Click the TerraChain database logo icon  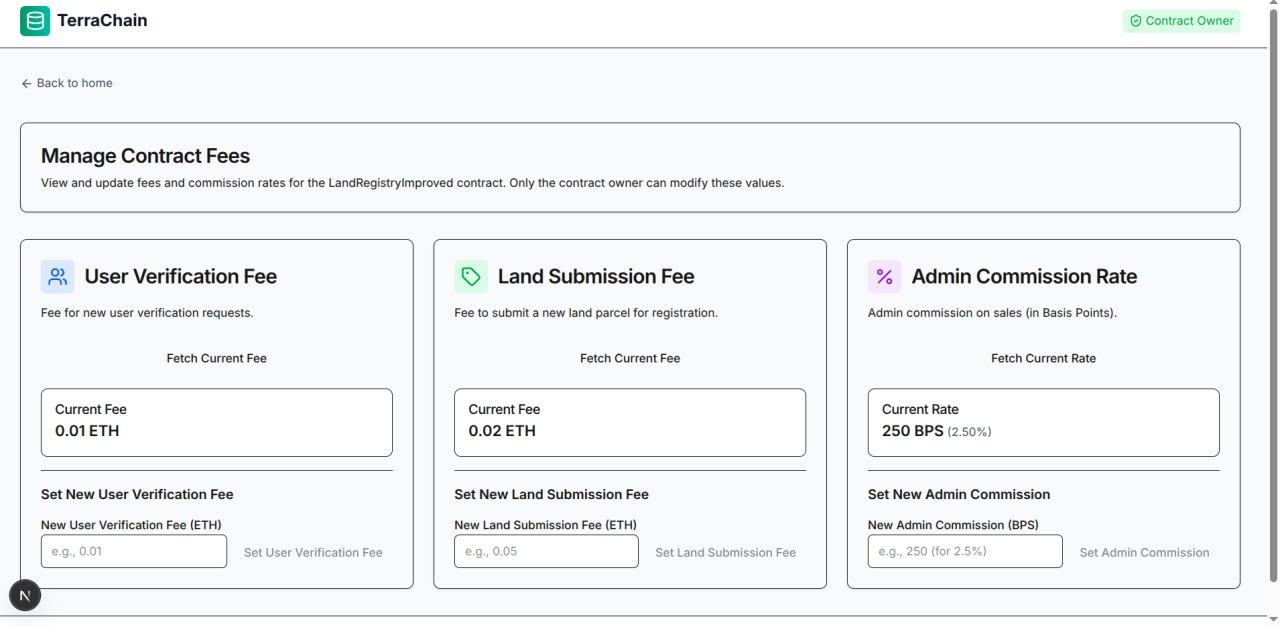pyautogui.click(x=35, y=20)
